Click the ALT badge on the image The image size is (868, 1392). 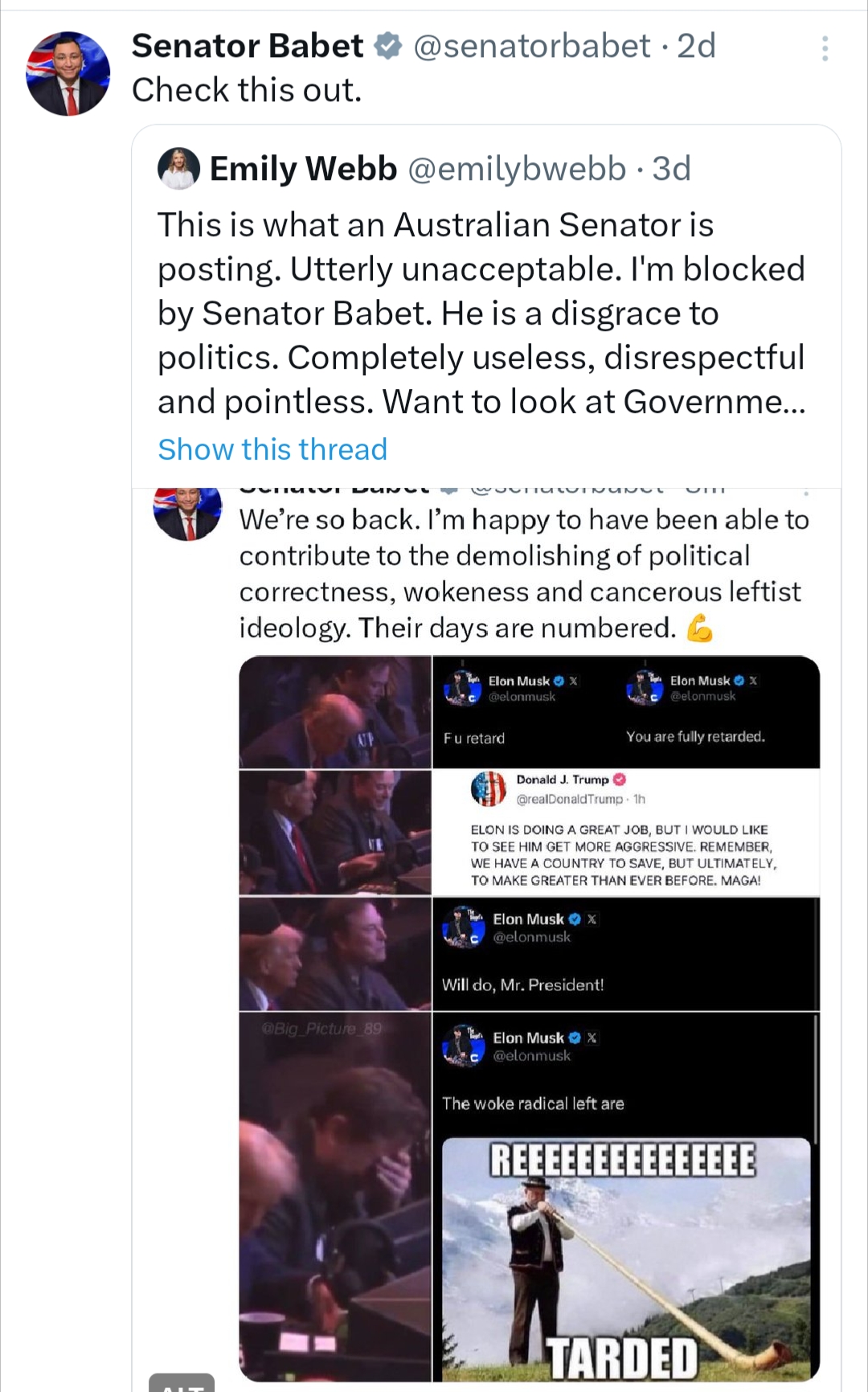tap(182, 1382)
